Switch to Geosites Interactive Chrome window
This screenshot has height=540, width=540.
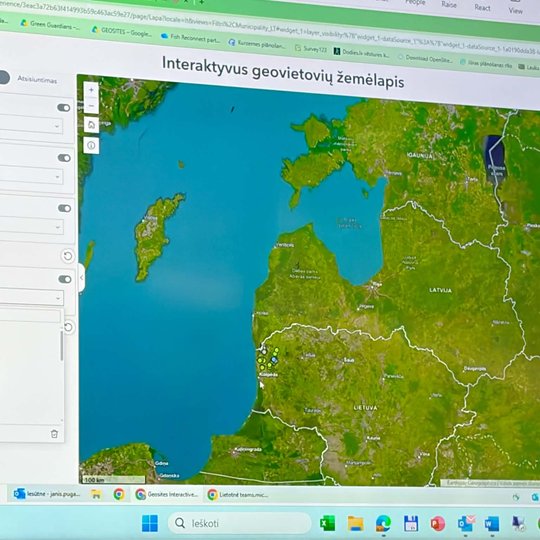coord(167,495)
